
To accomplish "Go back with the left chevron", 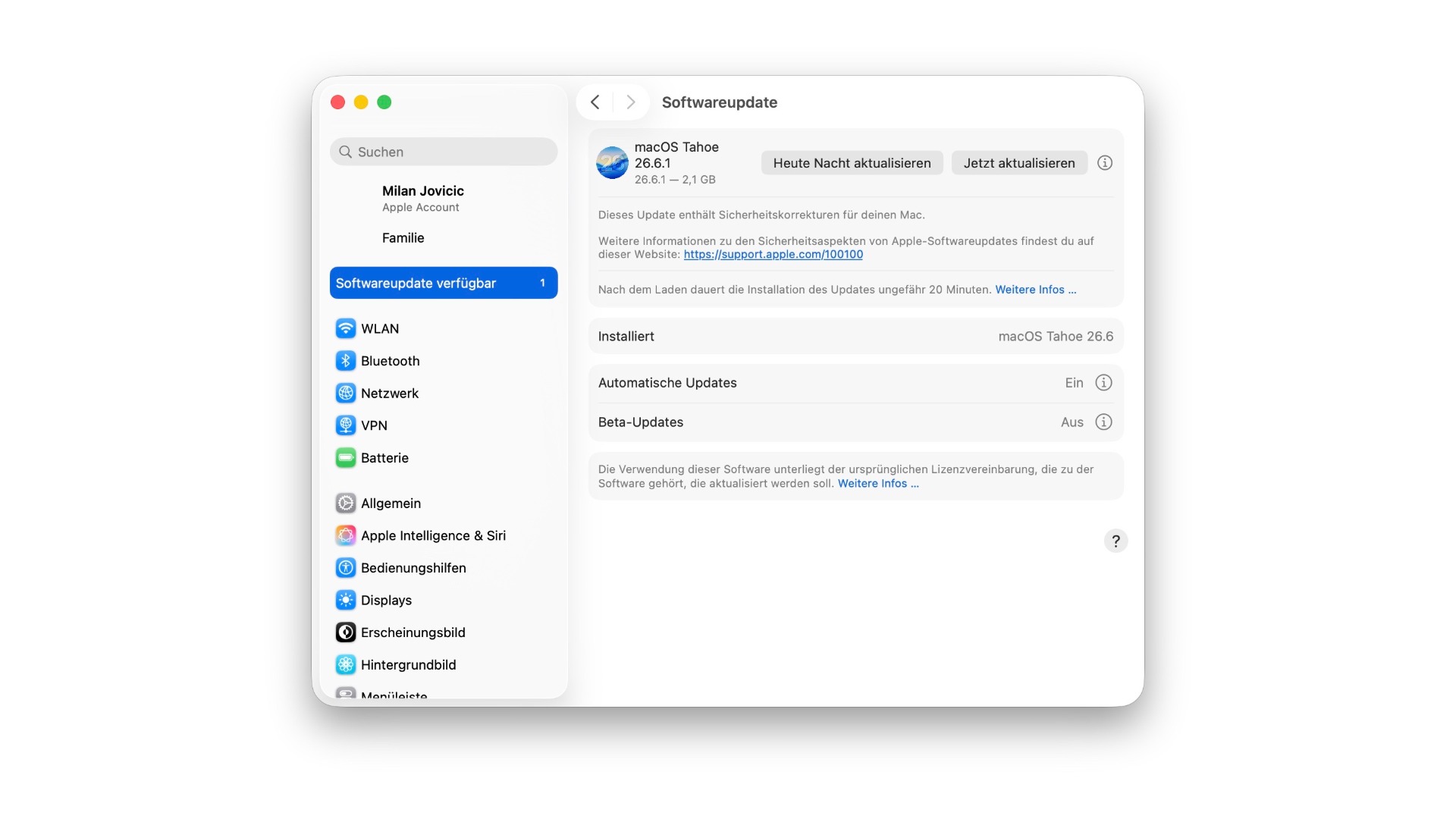I will 595,102.
